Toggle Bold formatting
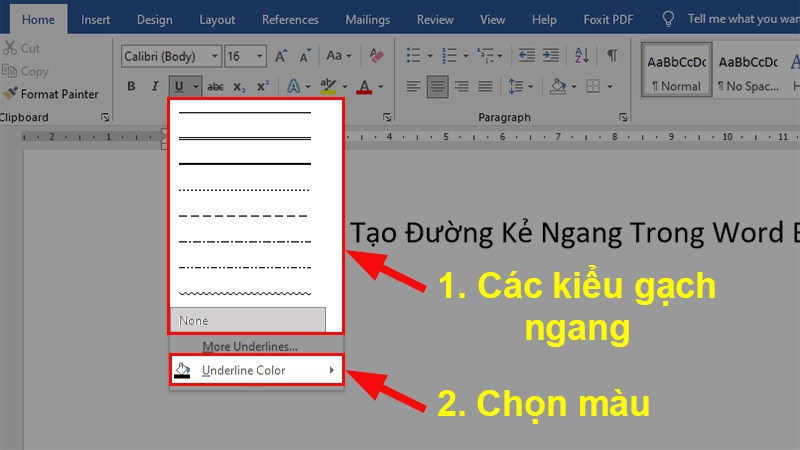 pyautogui.click(x=130, y=87)
